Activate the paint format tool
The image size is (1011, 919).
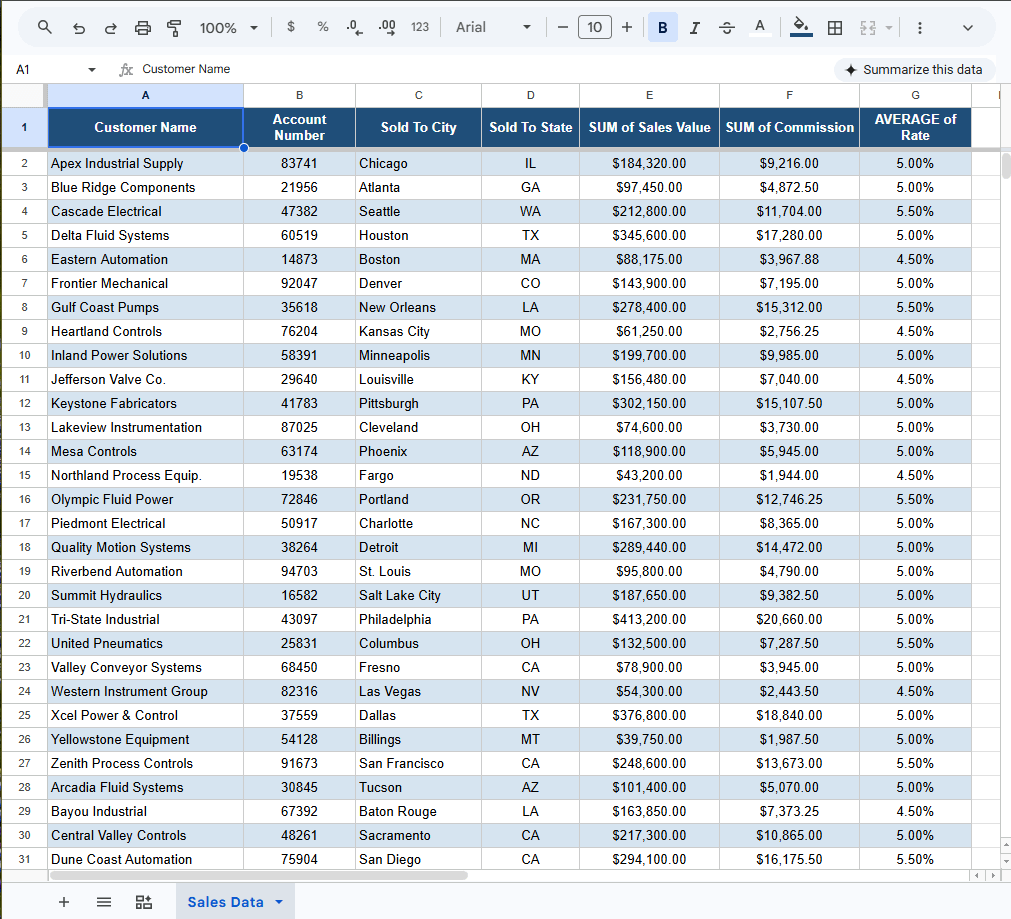174,28
